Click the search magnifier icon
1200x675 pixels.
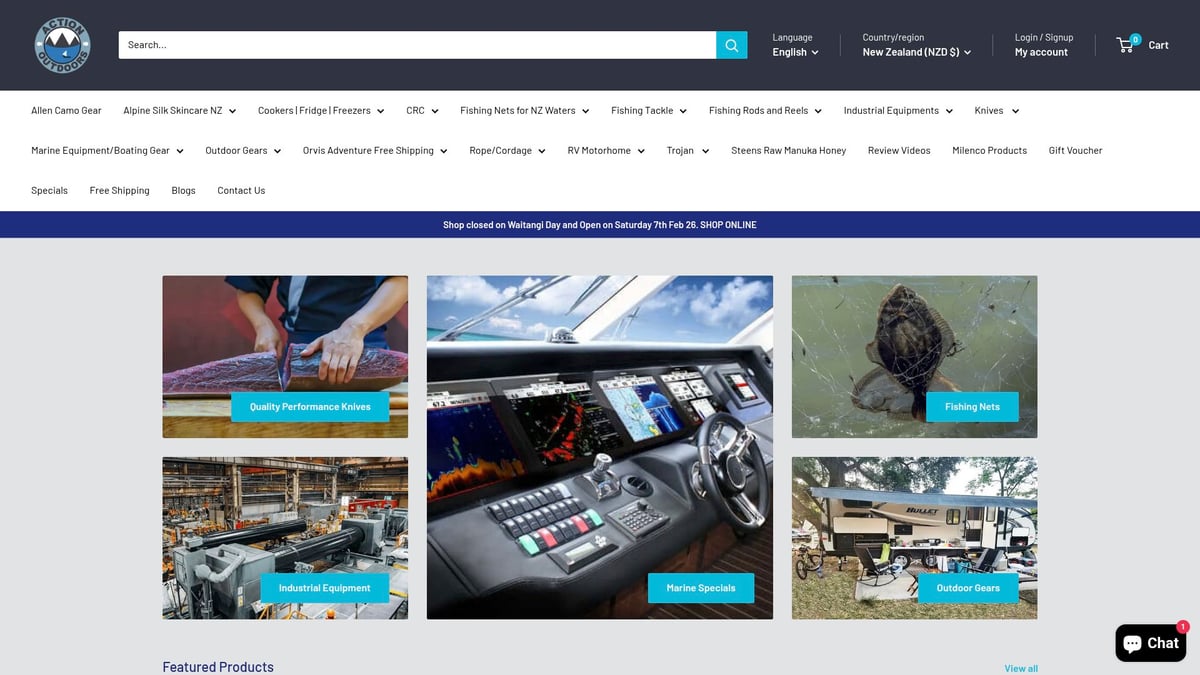coord(731,44)
